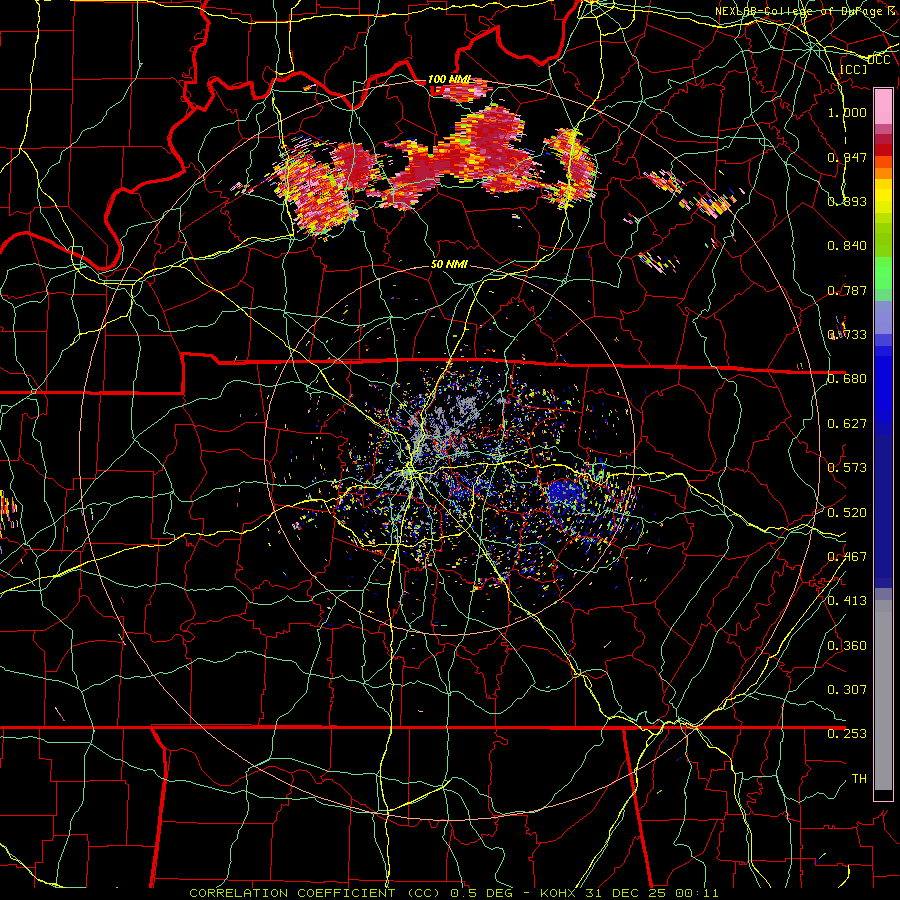
Task: Click the 0.413 value on the color scale
Action: click(x=847, y=600)
